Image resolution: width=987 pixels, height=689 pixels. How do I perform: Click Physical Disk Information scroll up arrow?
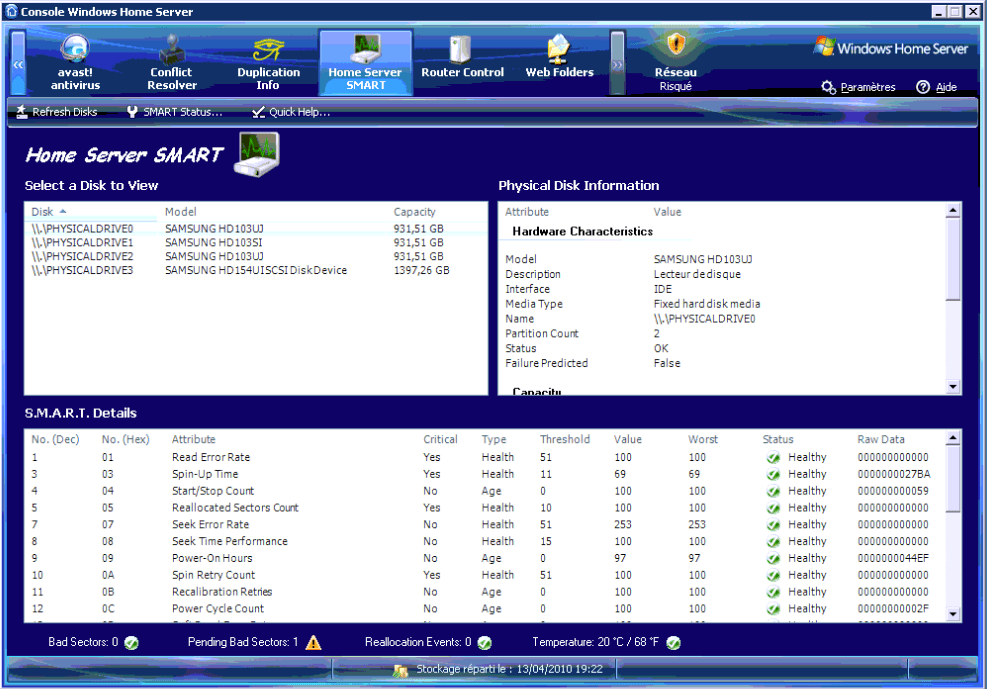(x=953, y=211)
